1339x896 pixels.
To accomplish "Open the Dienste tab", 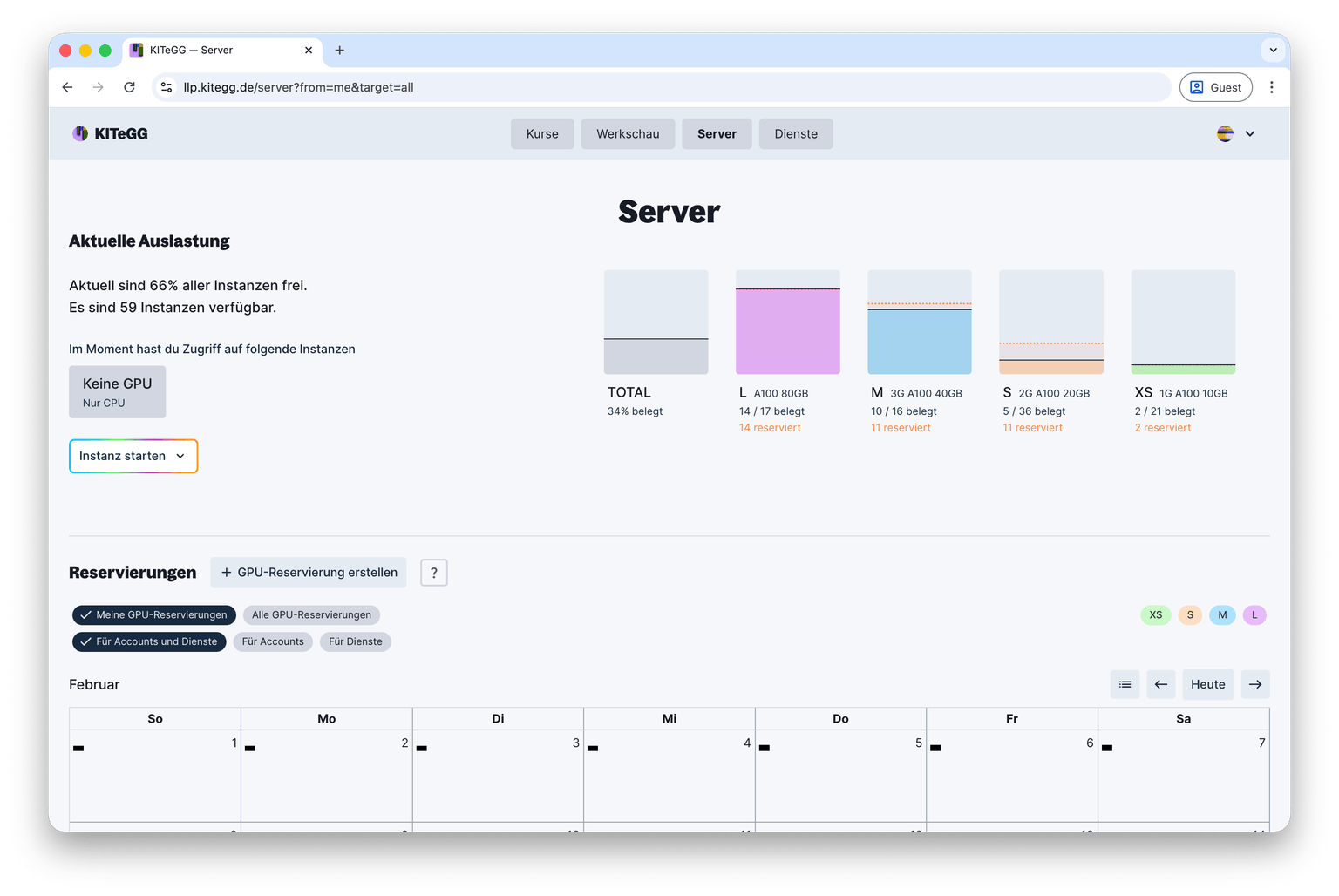I will click(x=796, y=133).
